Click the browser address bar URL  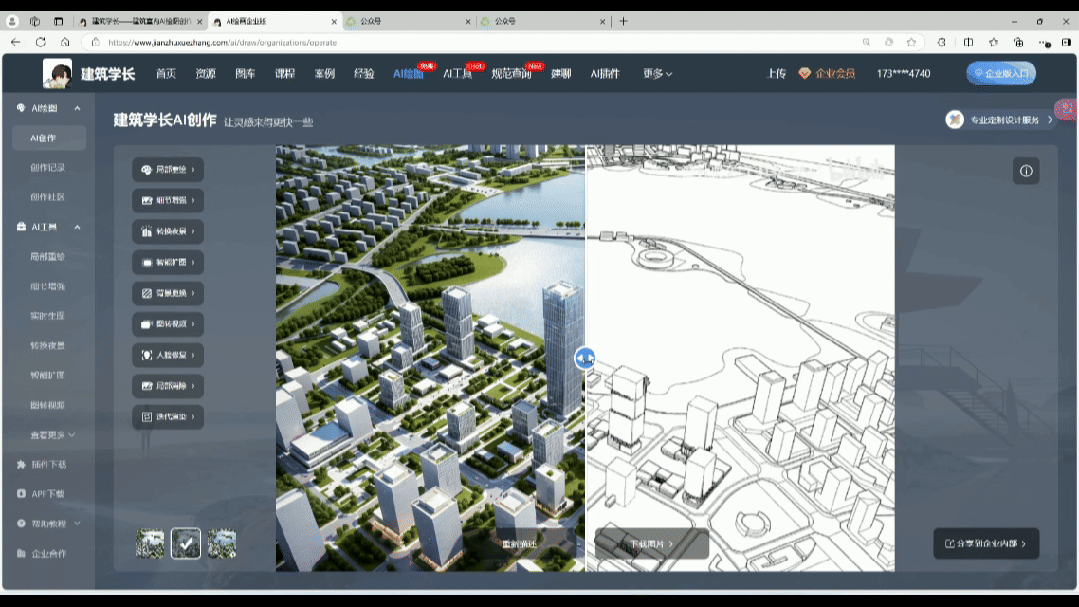(x=222, y=42)
